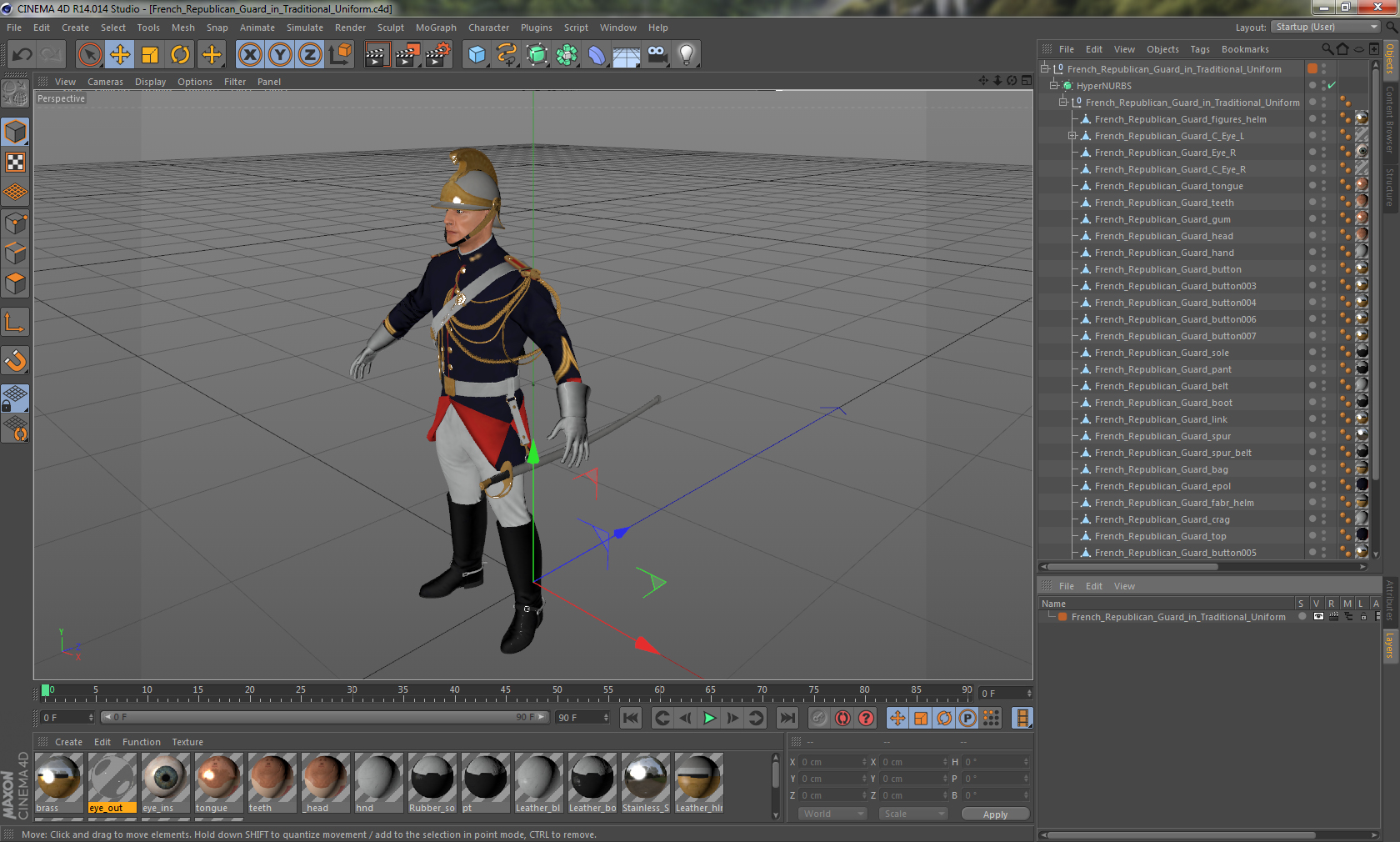
Task: Click the locked workplane icon
Action: pyautogui.click(x=16, y=398)
